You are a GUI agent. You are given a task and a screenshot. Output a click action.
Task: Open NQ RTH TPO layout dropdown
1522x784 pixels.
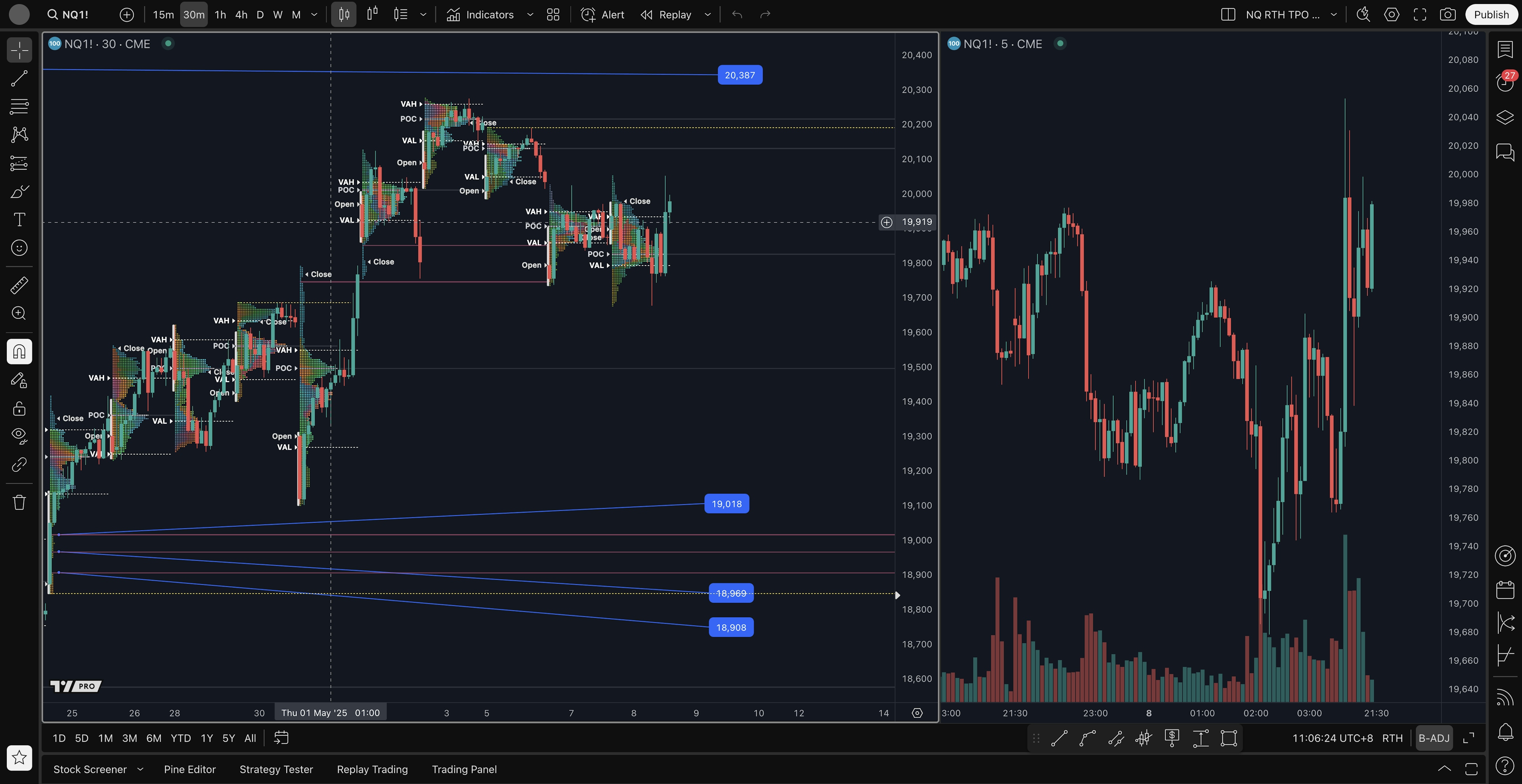click(1333, 15)
